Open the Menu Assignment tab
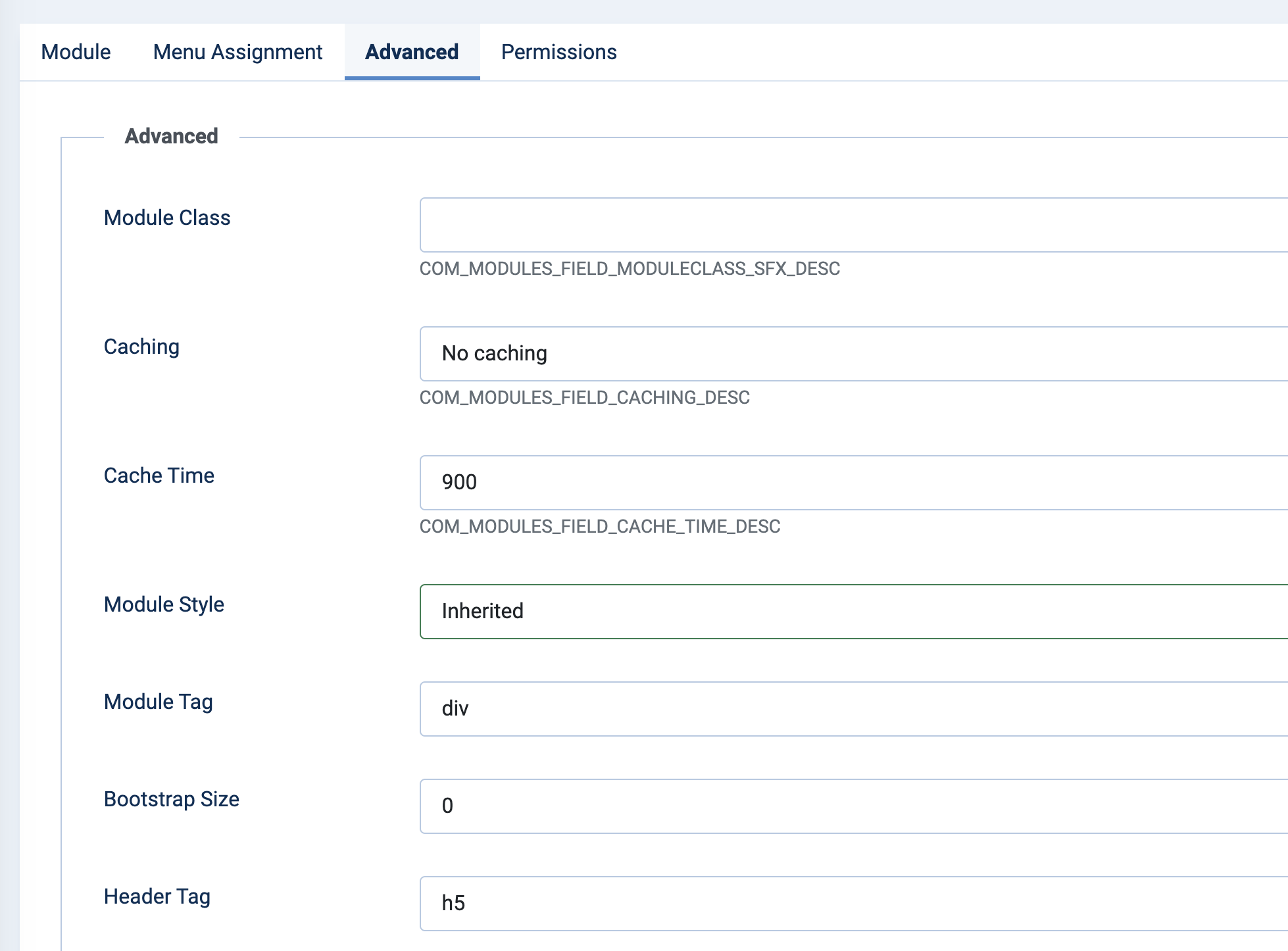 (237, 52)
